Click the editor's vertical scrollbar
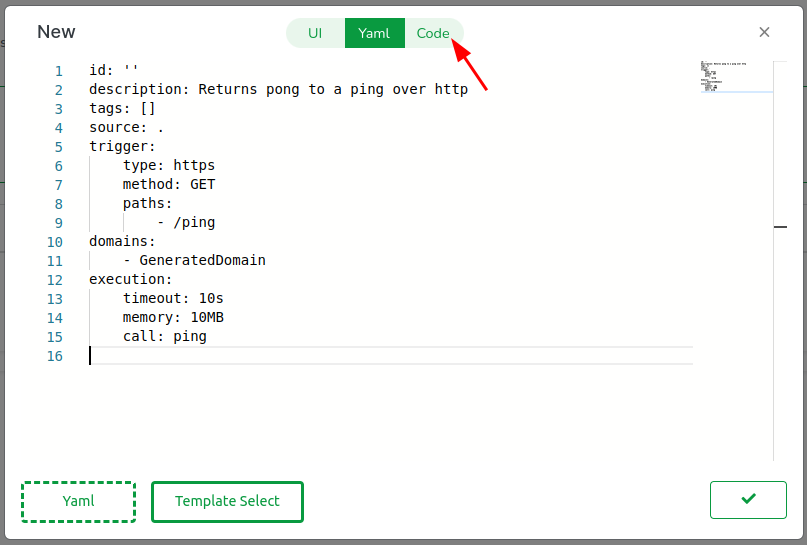Image resolution: width=807 pixels, height=545 pixels. click(x=780, y=228)
